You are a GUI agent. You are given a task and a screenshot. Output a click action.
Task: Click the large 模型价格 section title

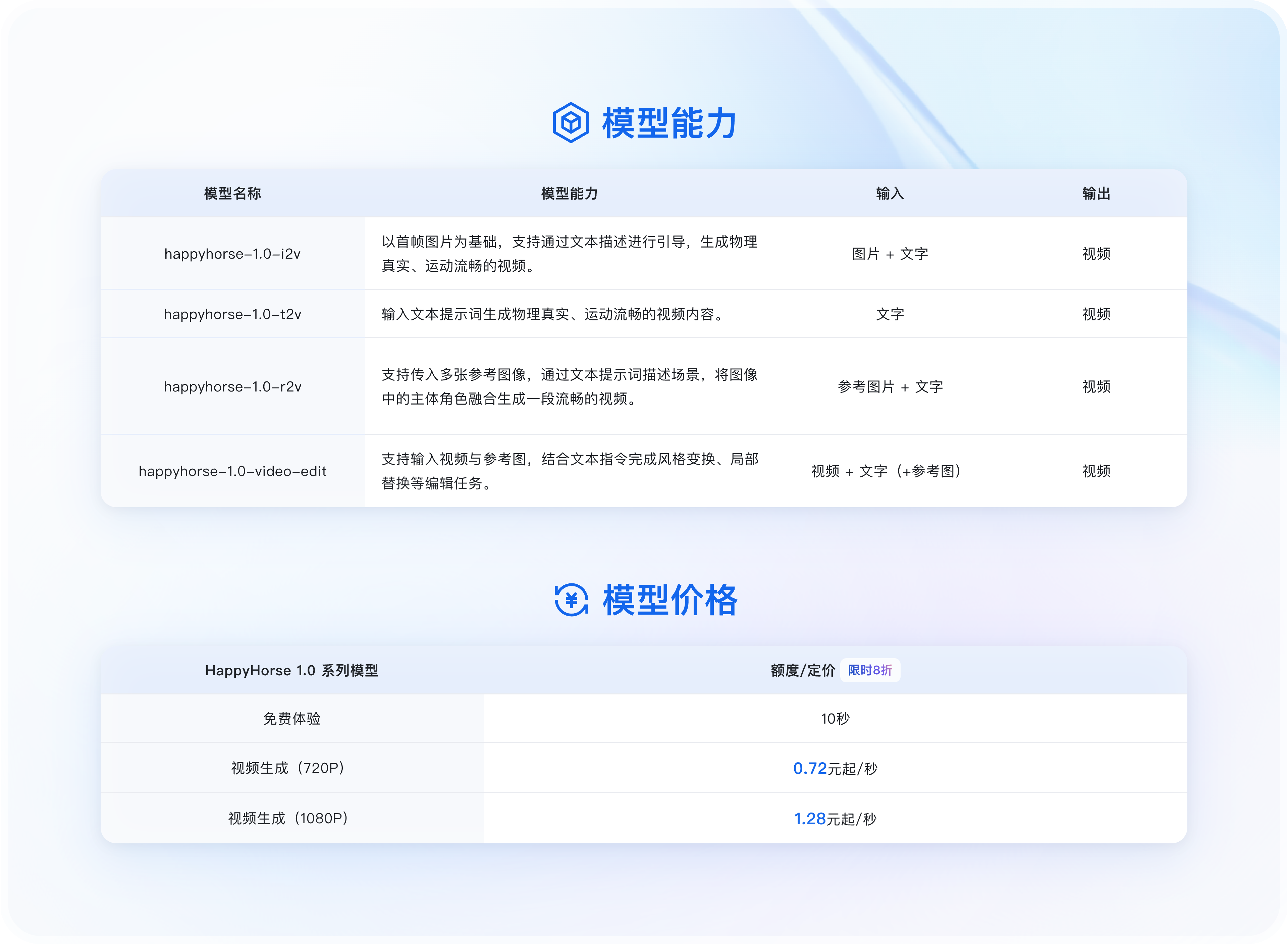[670, 600]
